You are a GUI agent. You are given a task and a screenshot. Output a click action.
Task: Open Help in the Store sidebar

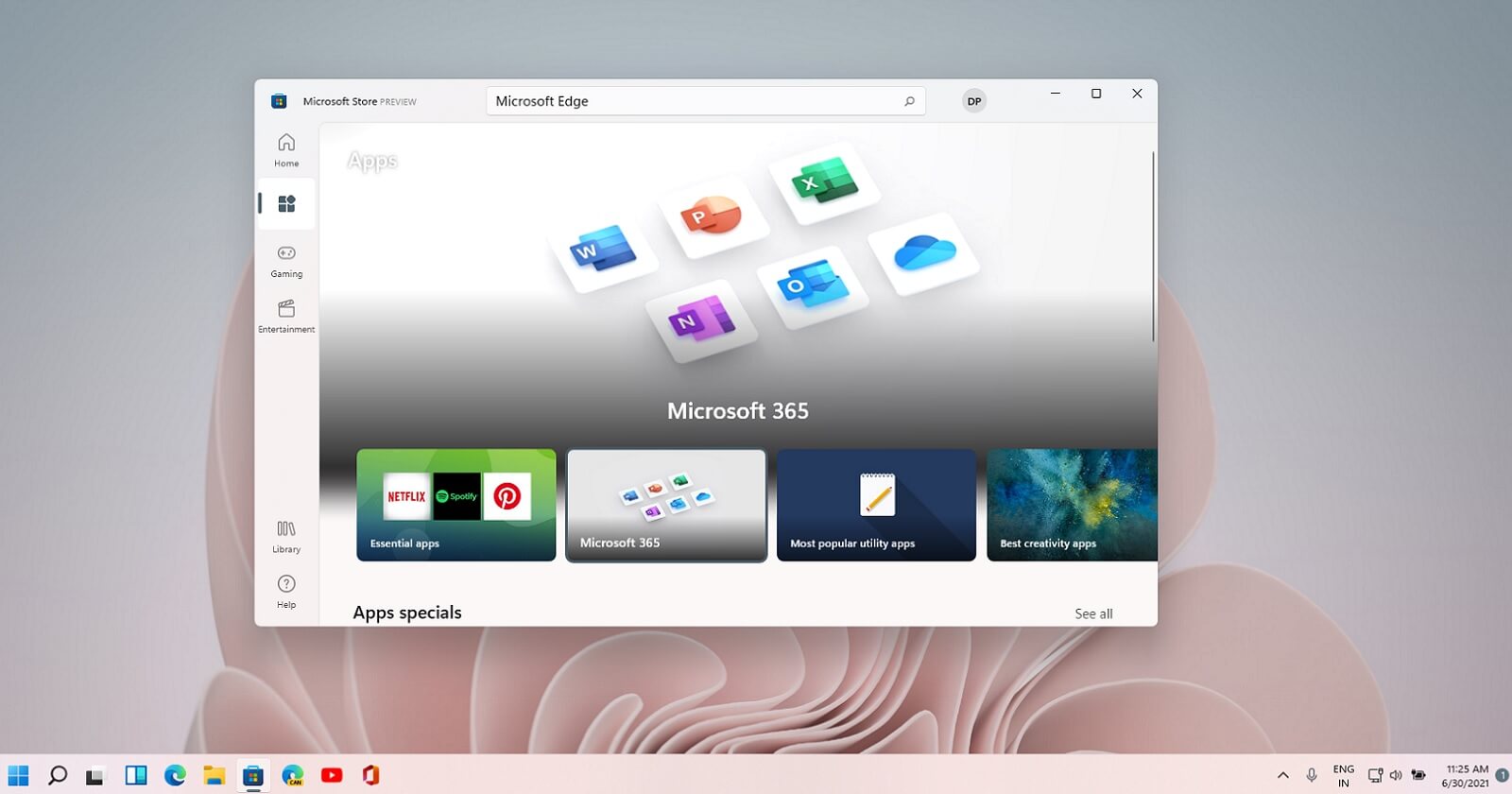click(286, 591)
